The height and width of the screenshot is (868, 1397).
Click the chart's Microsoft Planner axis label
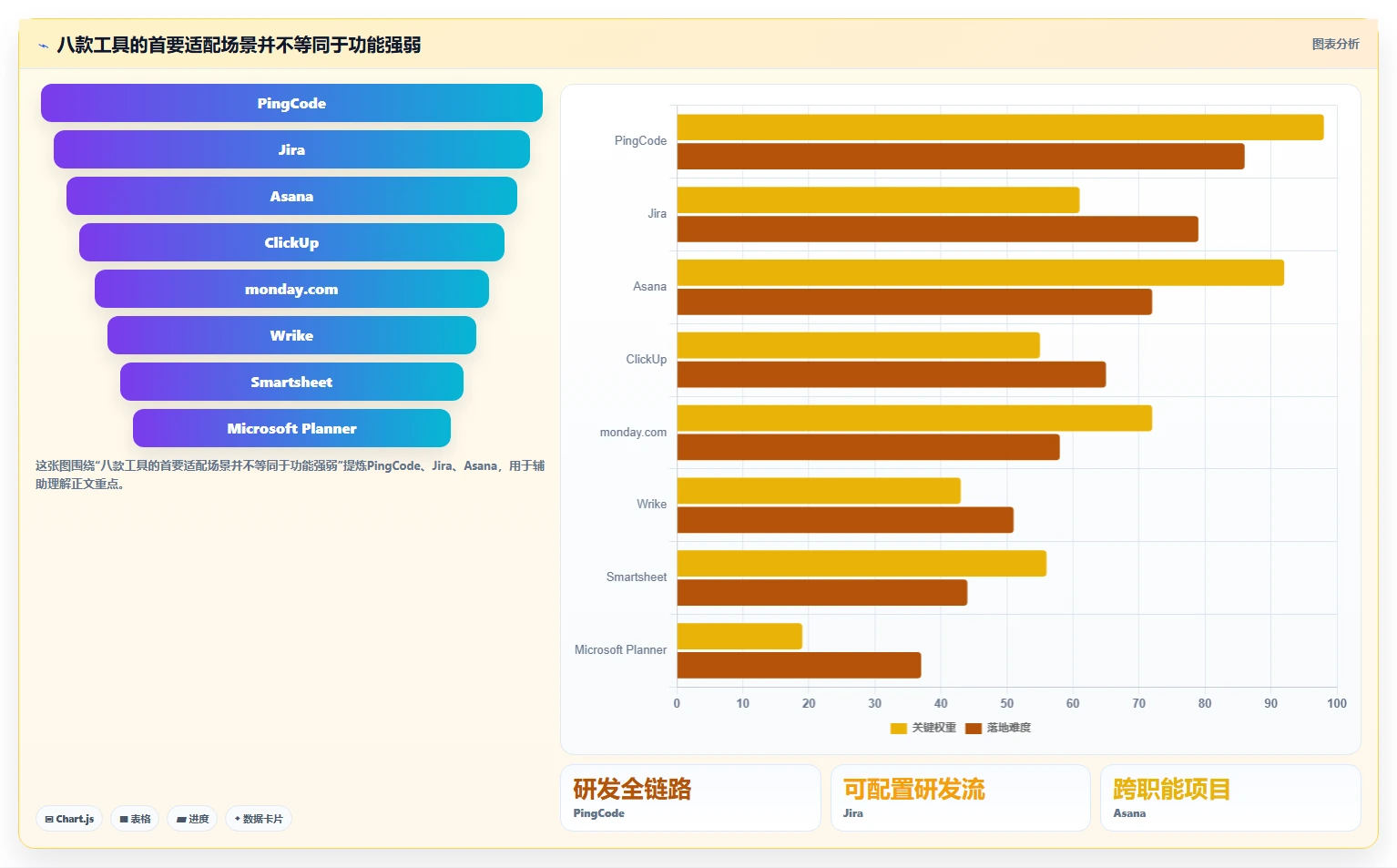(x=620, y=650)
